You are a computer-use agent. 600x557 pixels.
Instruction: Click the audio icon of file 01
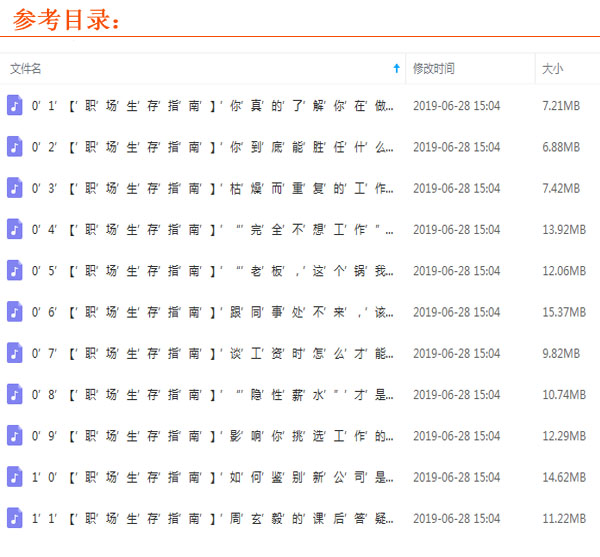coord(14,105)
